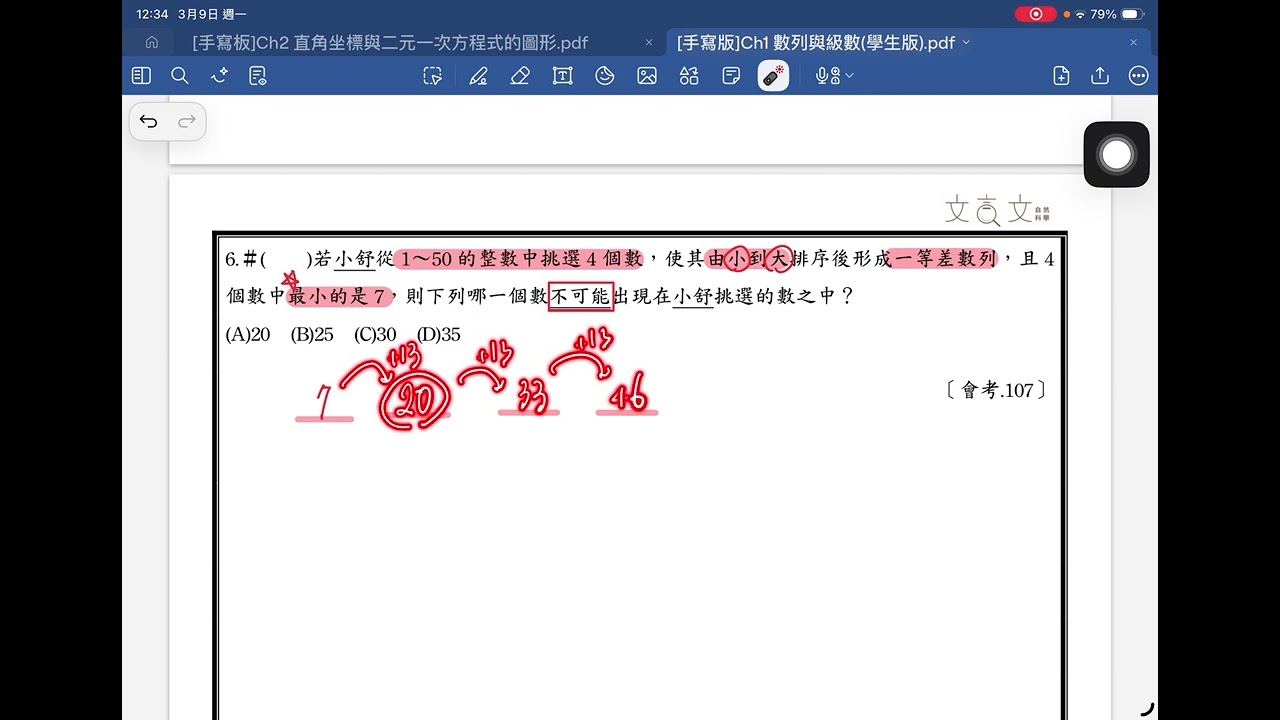The width and height of the screenshot is (1280, 720).
Task: Open the home screen icon
Action: (151, 42)
